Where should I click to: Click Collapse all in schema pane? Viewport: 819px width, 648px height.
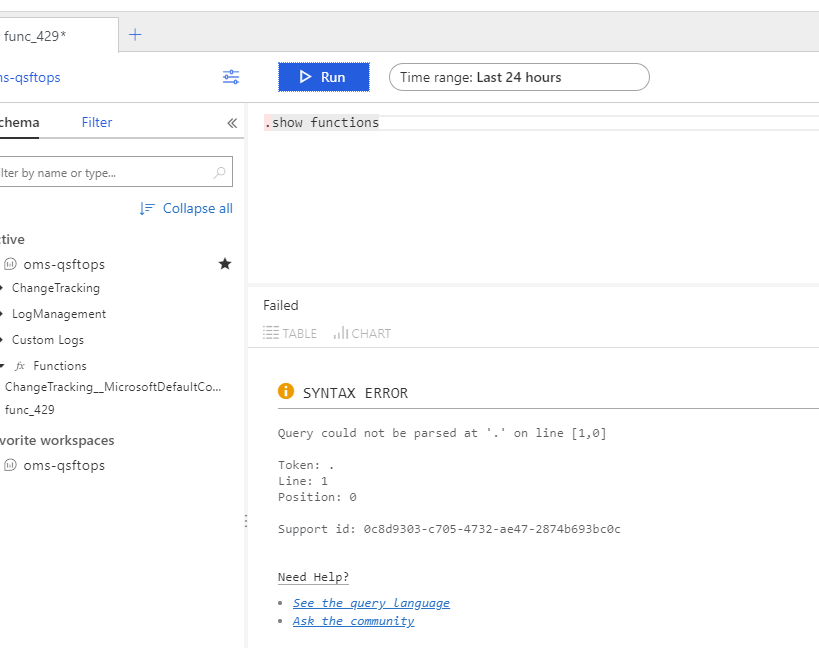pos(186,208)
